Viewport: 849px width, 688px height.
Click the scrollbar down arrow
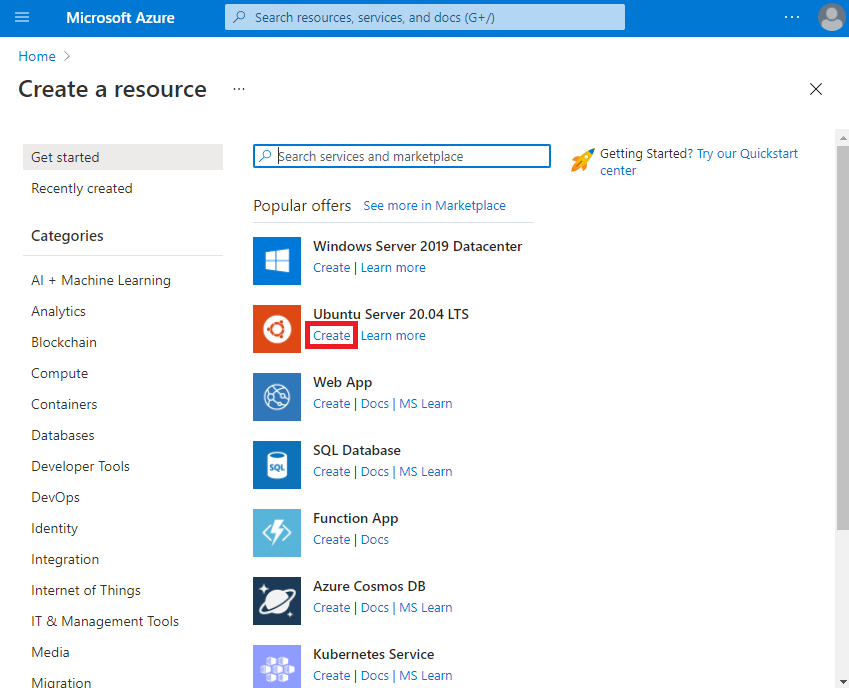click(843, 682)
